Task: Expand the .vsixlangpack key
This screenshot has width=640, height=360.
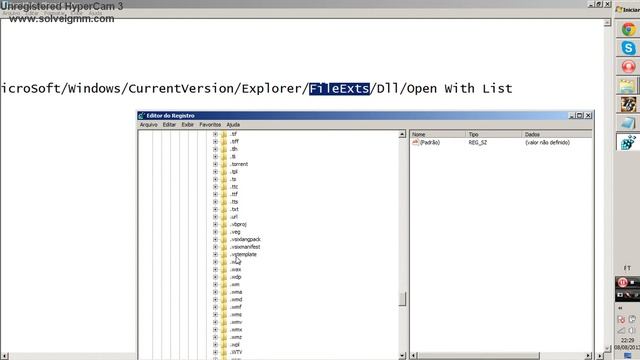Action: click(x=215, y=240)
